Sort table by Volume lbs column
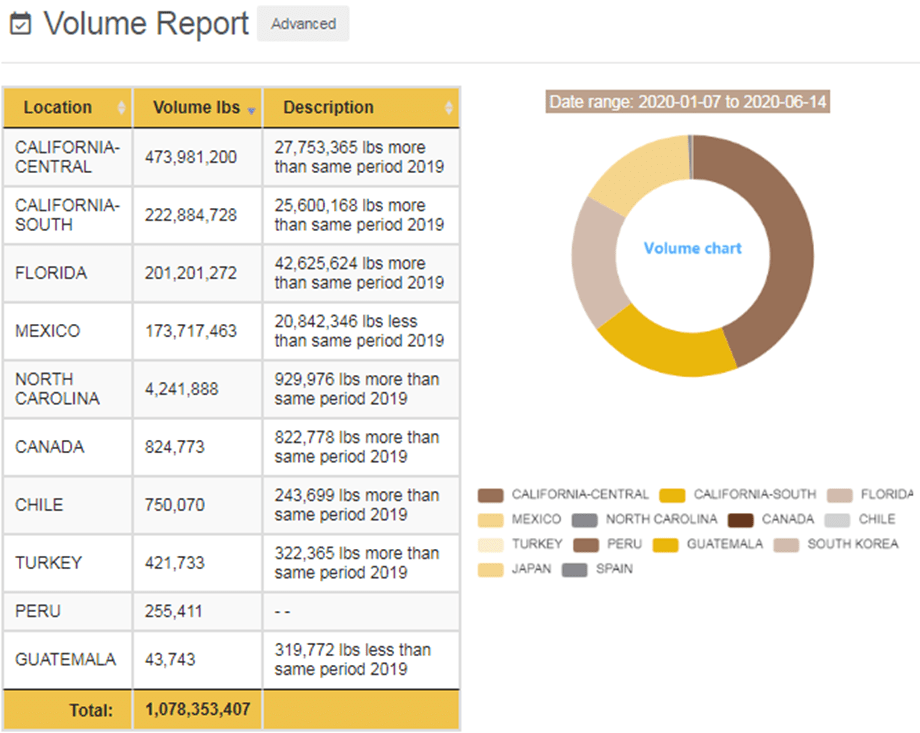This screenshot has width=920, height=733. [x=198, y=107]
